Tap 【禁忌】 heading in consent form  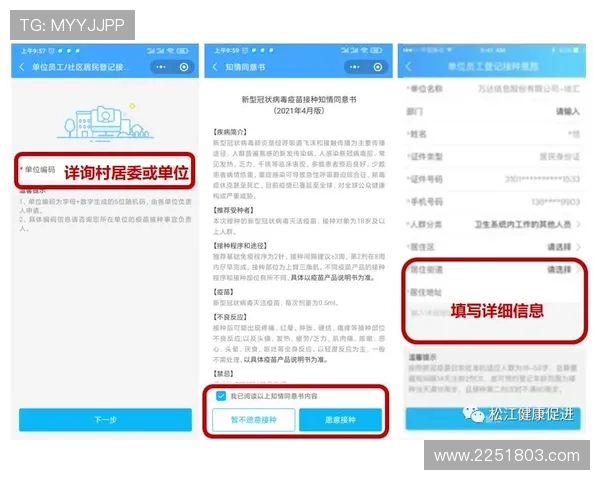[x=223, y=374]
